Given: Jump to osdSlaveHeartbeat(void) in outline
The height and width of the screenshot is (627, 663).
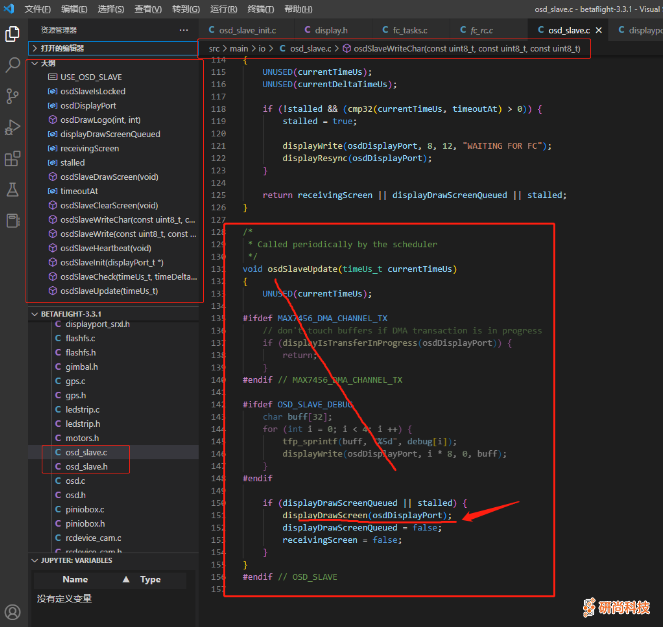Looking at the screenshot, I should (x=106, y=248).
